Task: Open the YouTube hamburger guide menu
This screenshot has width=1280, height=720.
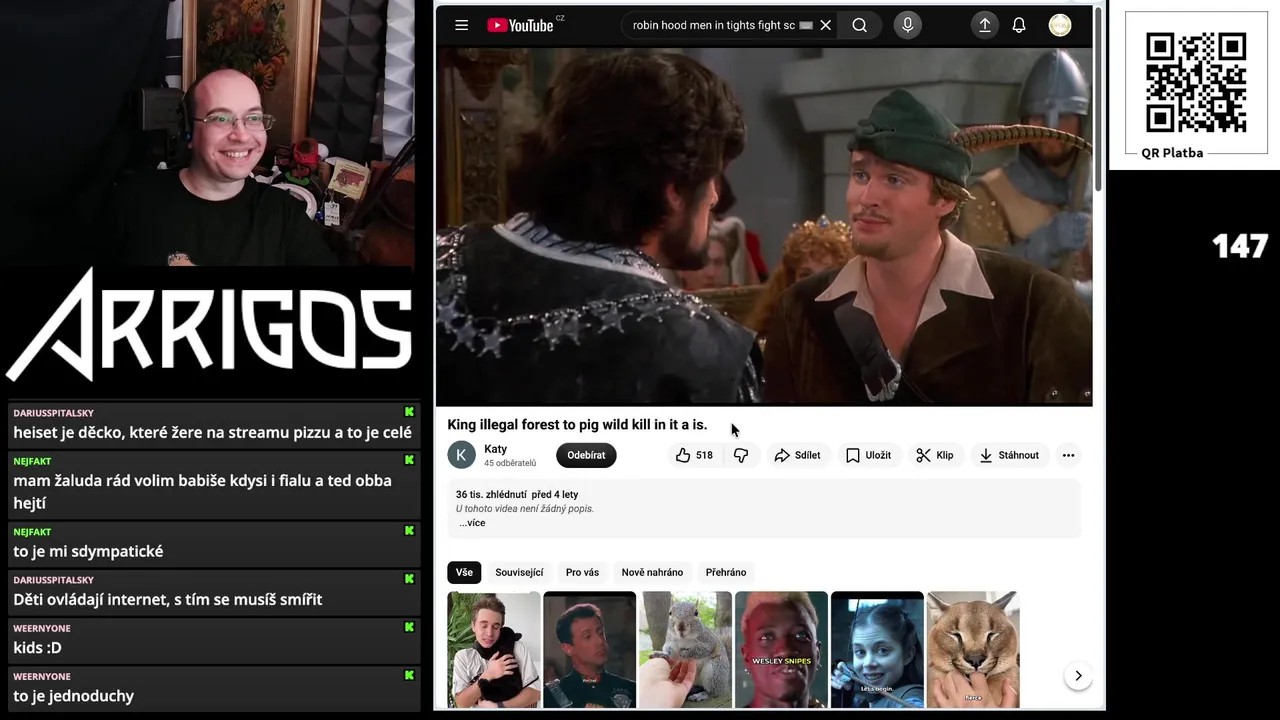Action: (461, 25)
